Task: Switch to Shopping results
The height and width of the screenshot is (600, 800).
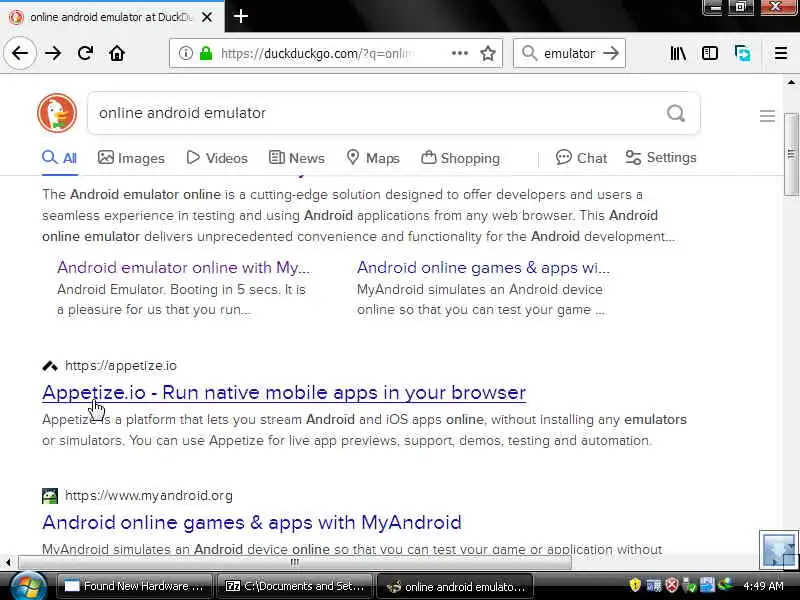Action: pyautogui.click(x=460, y=158)
